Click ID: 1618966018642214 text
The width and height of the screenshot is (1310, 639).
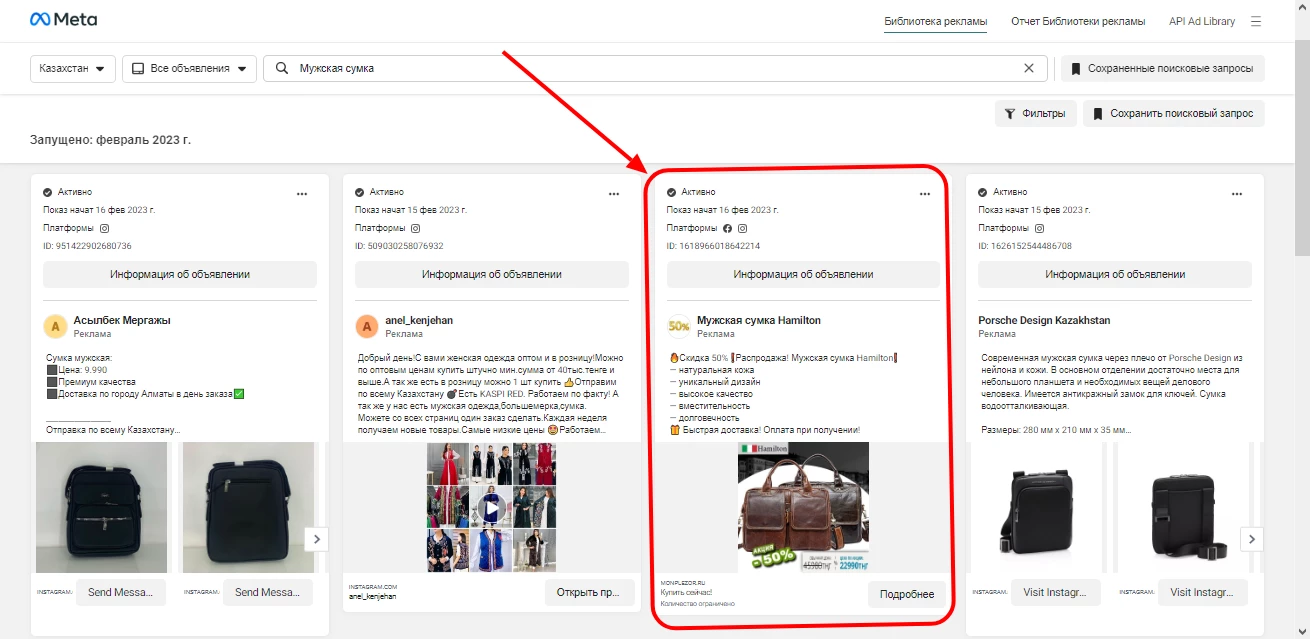point(714,246)
